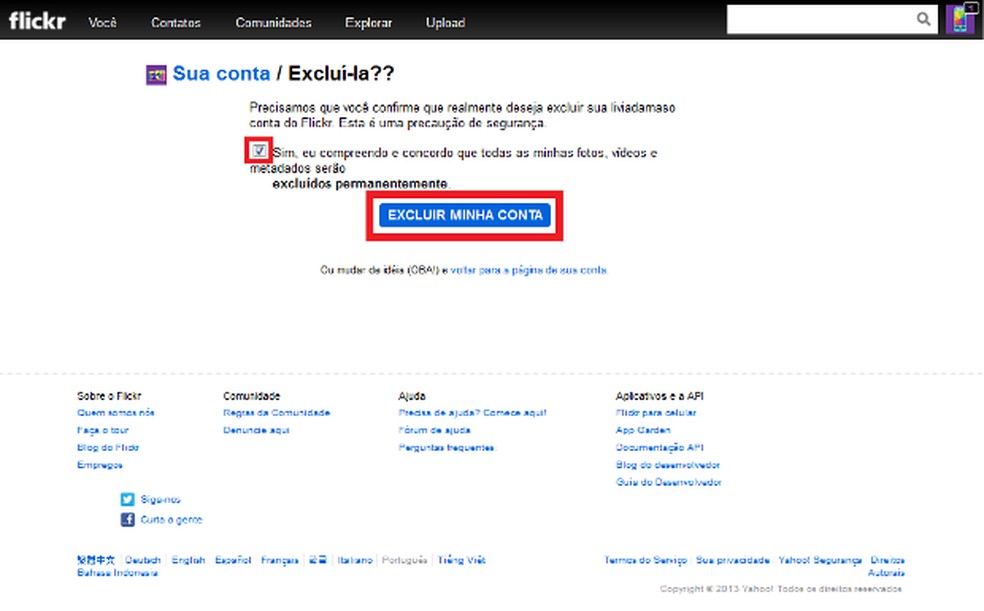
Task: Click Regras da Comunidade
Action: (x=279, y=412)
